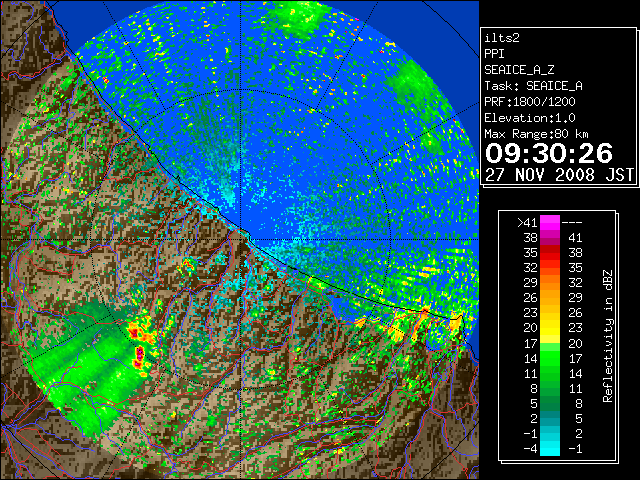Click the vertical 'Reflectivity in dBZ' label

tap(608, 336)
